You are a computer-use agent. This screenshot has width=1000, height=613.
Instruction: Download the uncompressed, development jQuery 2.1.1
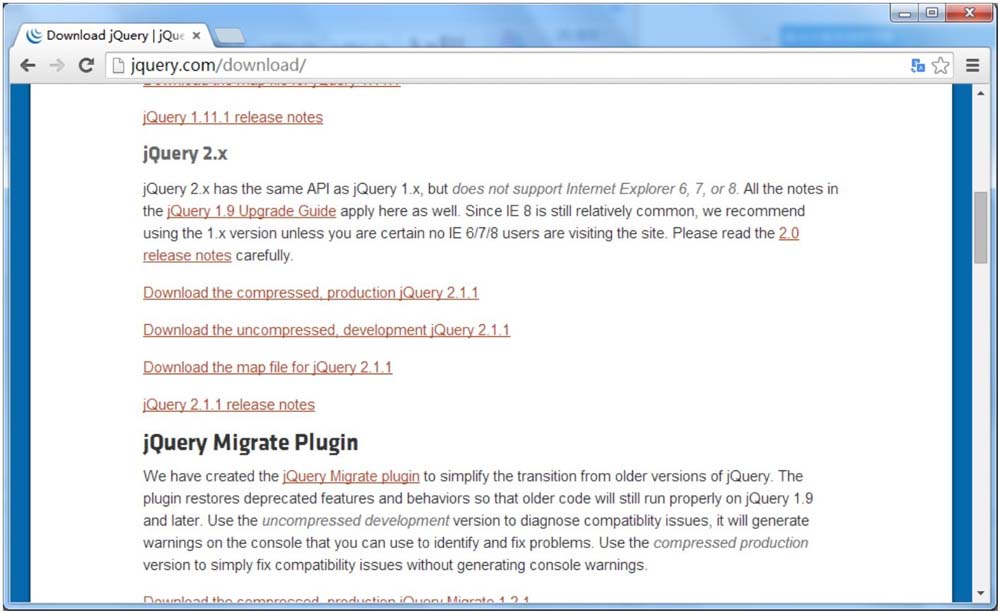click(x=327, y=330)
